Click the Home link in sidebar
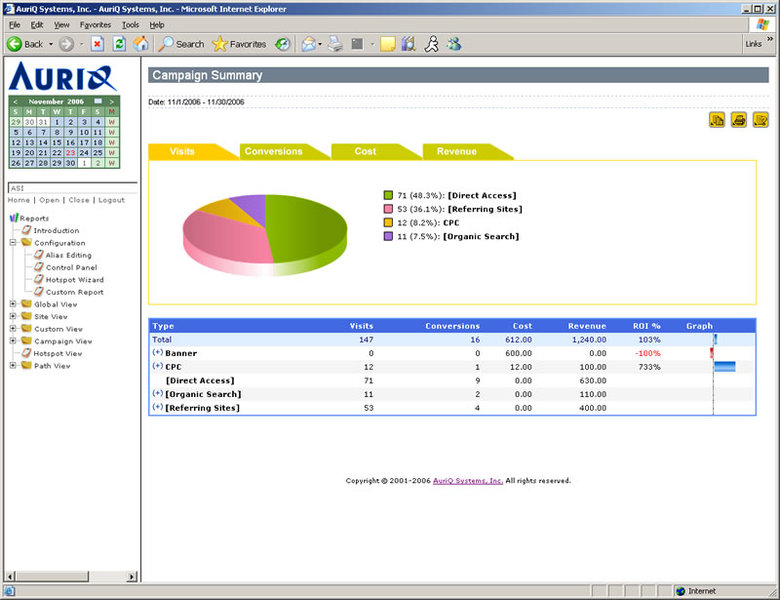The height and width of the screenshot is (600, 780). pos(19,200)
